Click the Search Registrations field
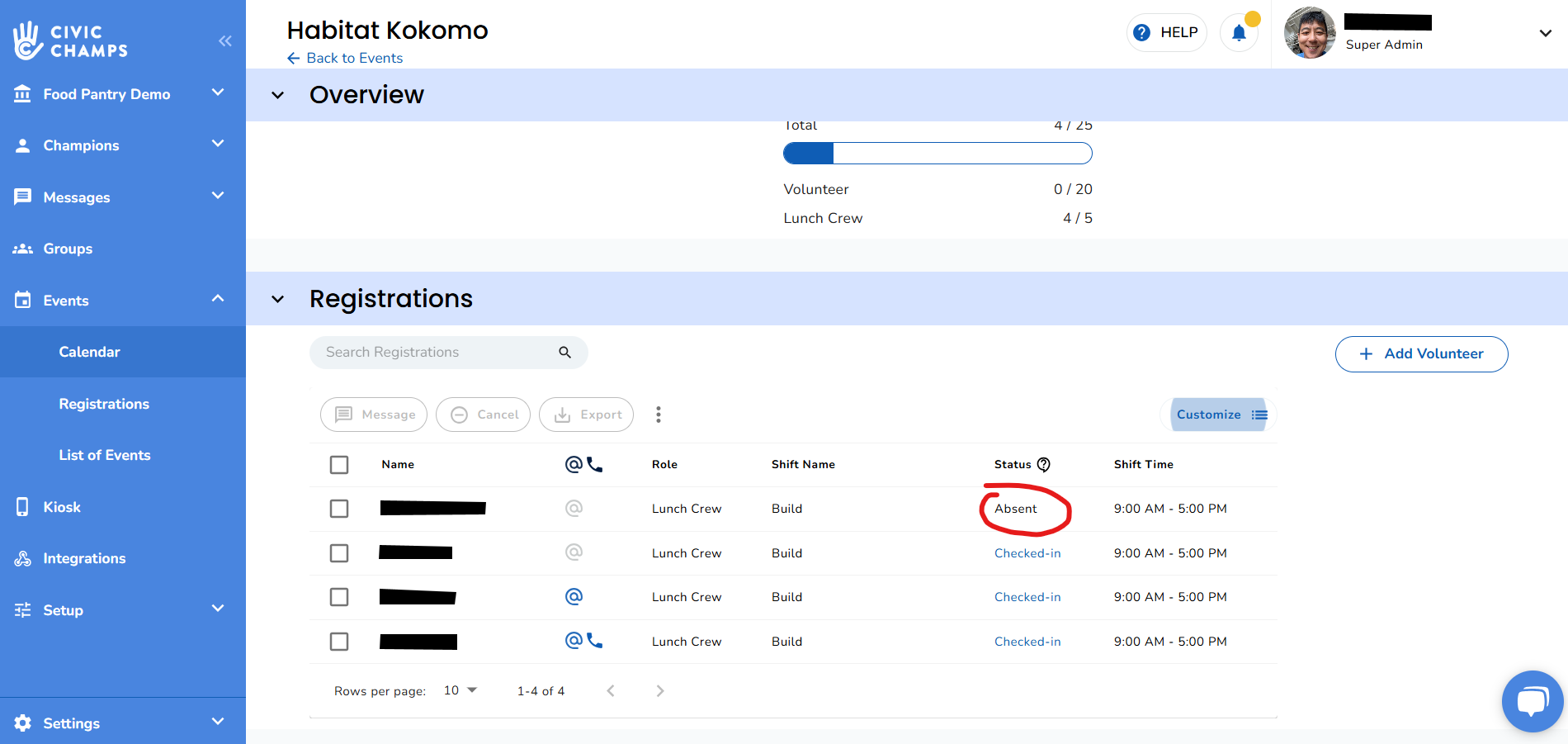This screenshot has height=744, width=1568. point(449,352)
